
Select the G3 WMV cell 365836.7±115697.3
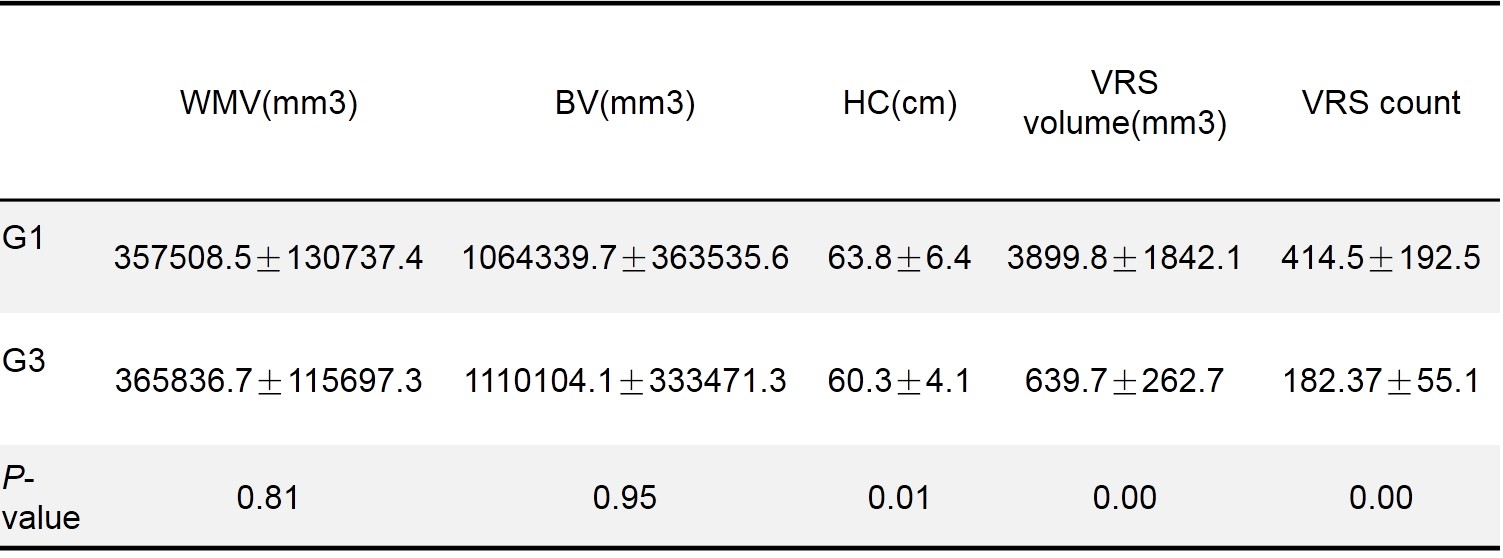268,381
